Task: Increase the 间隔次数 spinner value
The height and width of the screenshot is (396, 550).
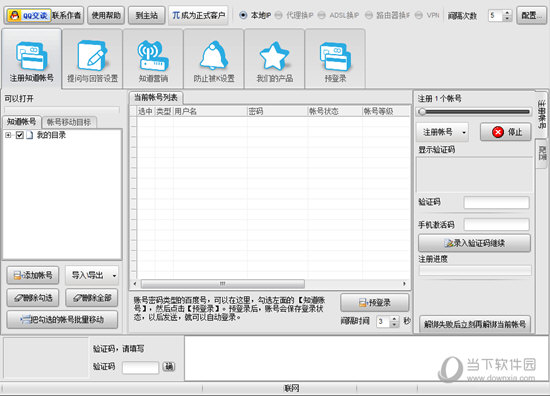Action: pos(507,13)
